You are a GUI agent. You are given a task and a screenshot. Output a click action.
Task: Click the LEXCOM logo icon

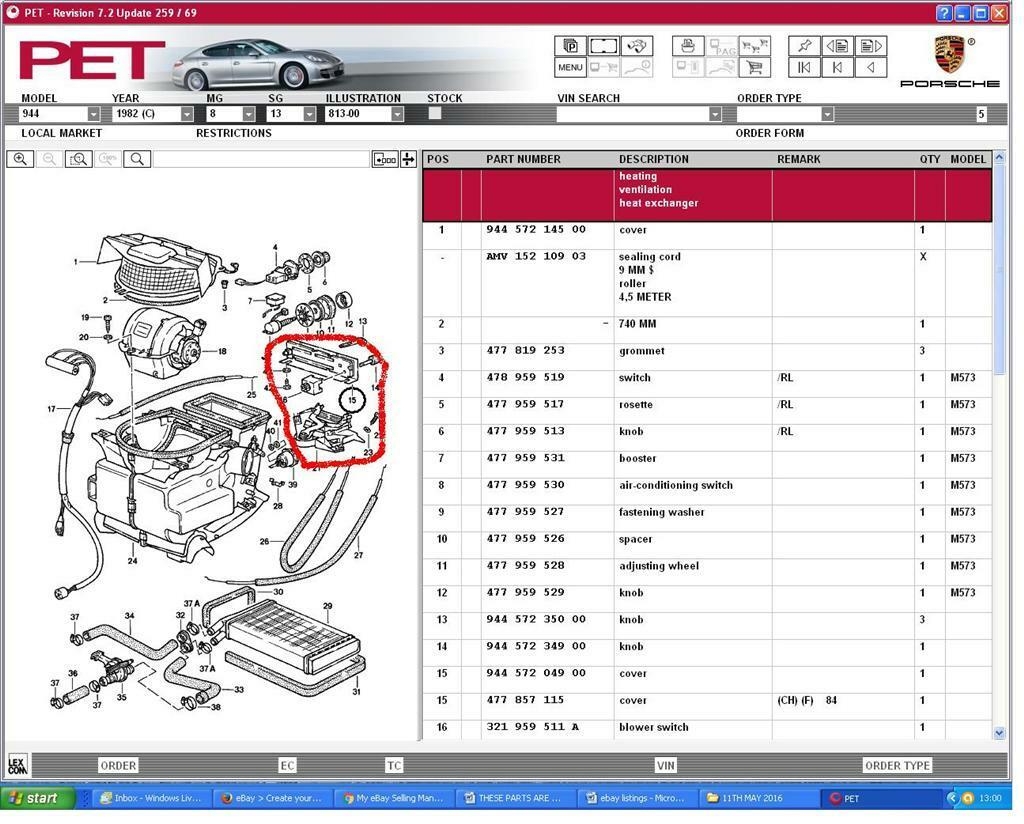(x=17, y=765)
